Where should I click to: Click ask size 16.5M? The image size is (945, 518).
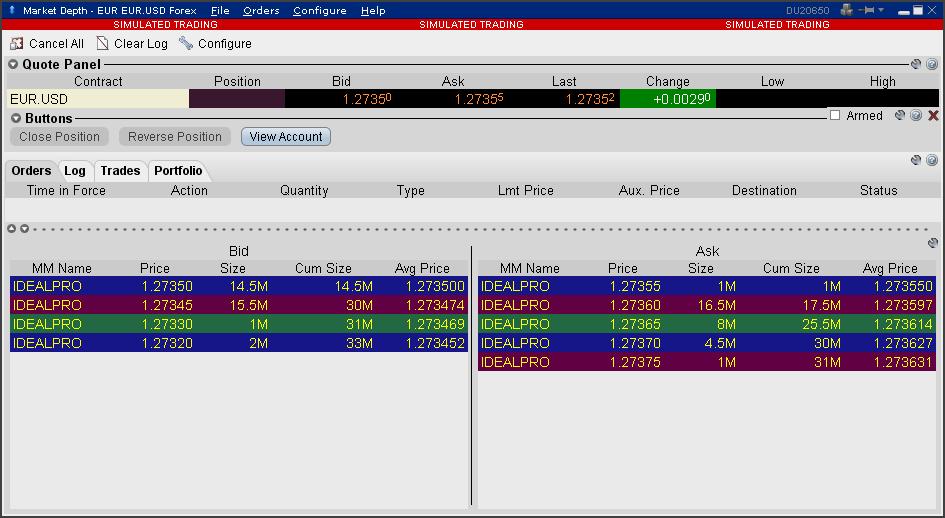tap(717, 305)
